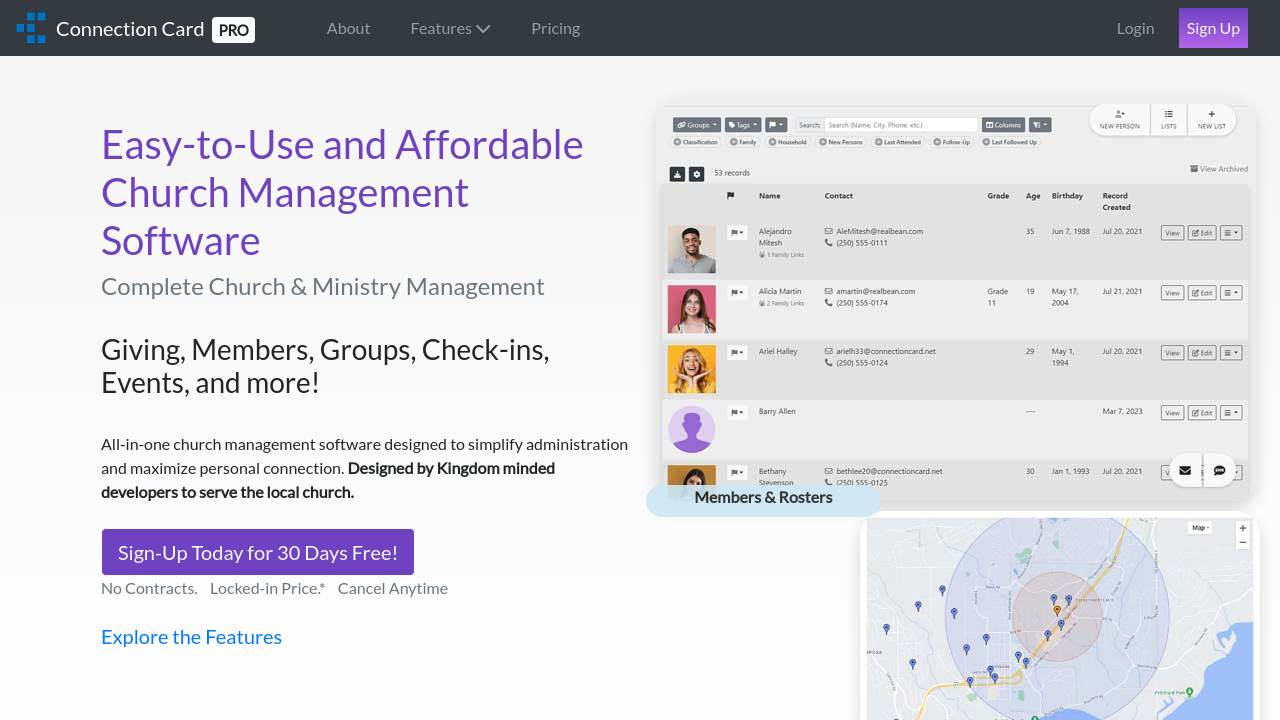Open the Login page
Screen dimensions: 1280x720
(x=1135, y=28)
